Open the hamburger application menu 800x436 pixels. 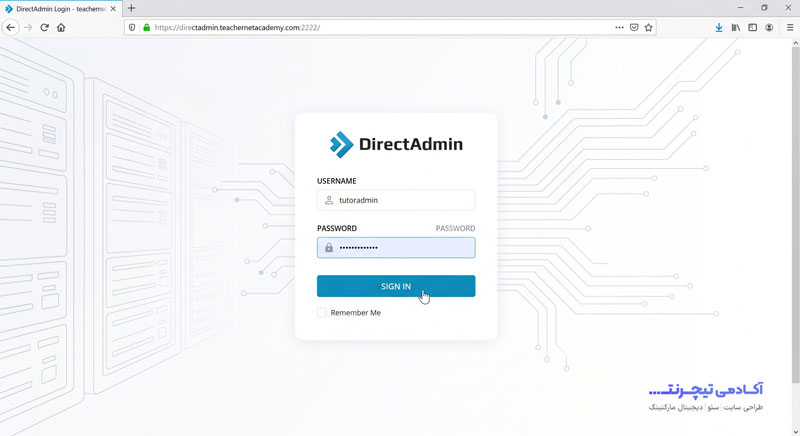pos(789,28)
